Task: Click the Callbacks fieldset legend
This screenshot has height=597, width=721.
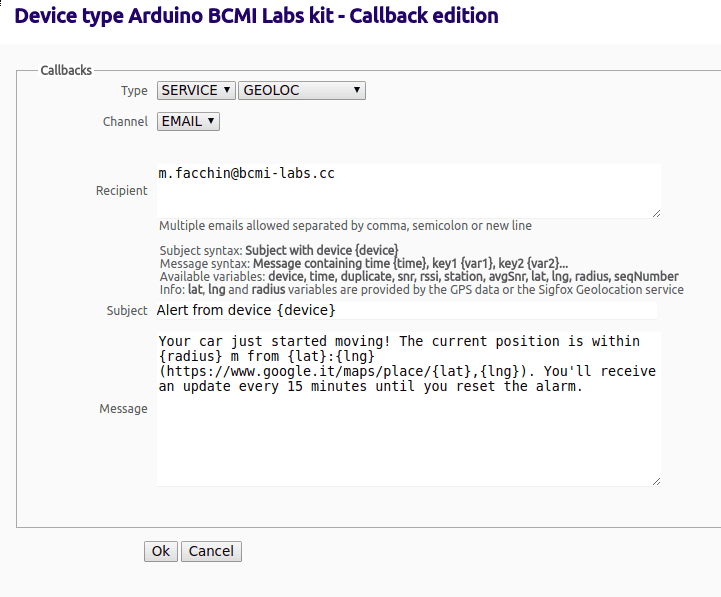Action: tap(66, 70)
